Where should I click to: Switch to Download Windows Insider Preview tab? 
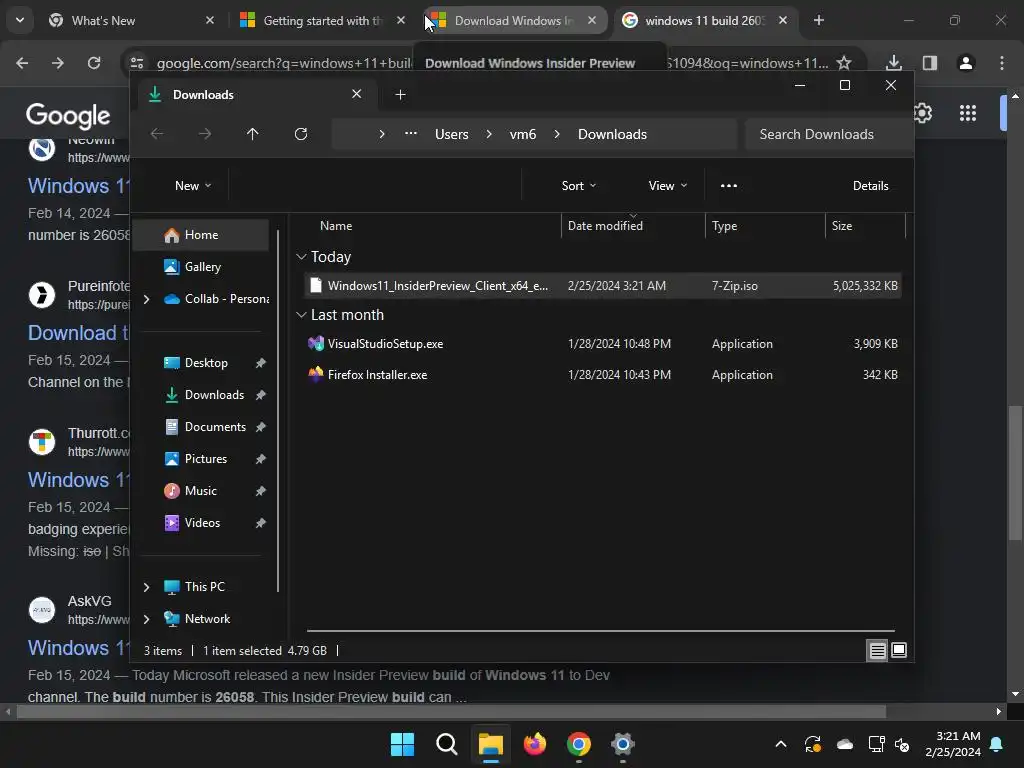513,21
